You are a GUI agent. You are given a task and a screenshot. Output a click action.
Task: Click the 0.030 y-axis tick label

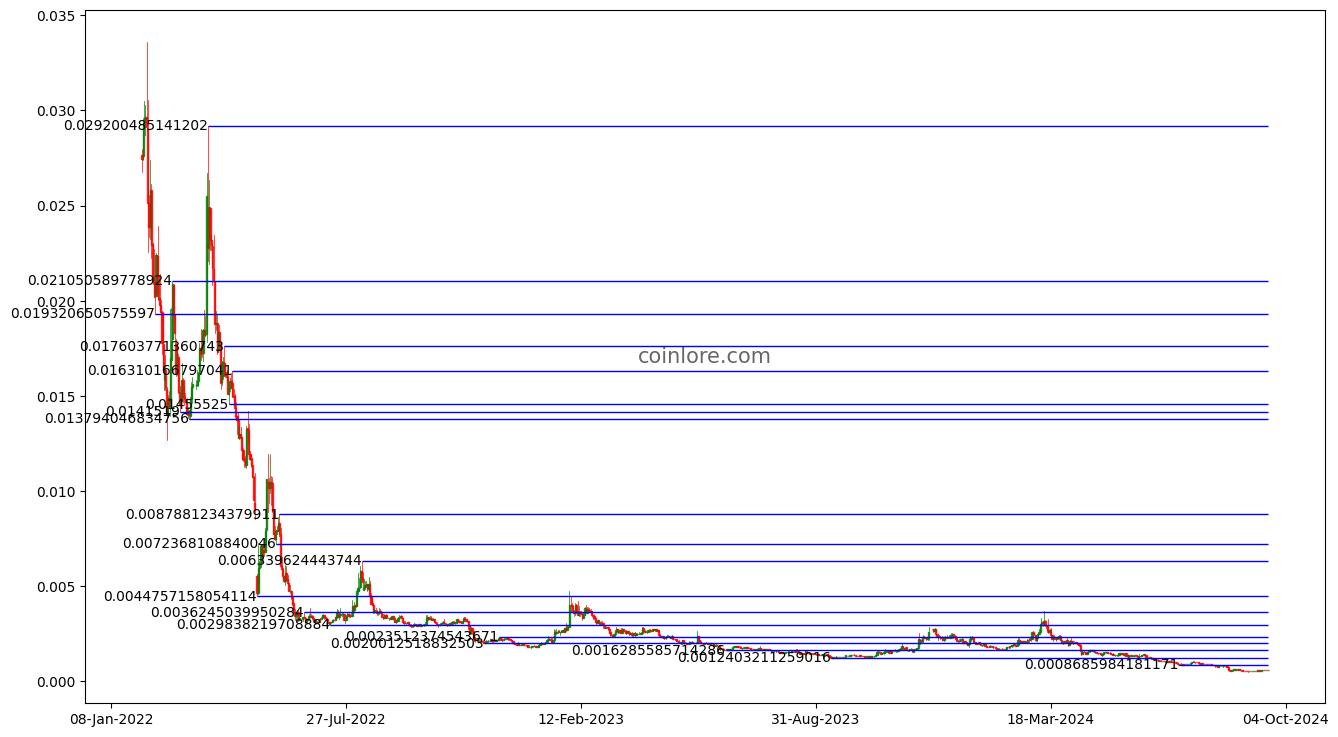pyautogui.click(x=56, y=111)
